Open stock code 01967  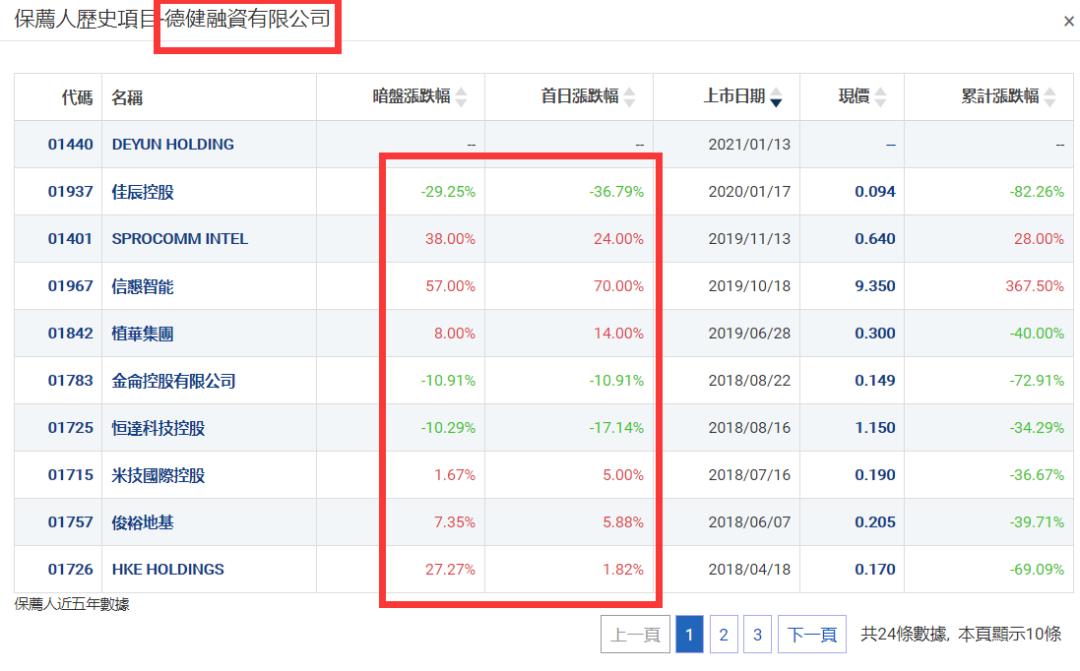70,286
